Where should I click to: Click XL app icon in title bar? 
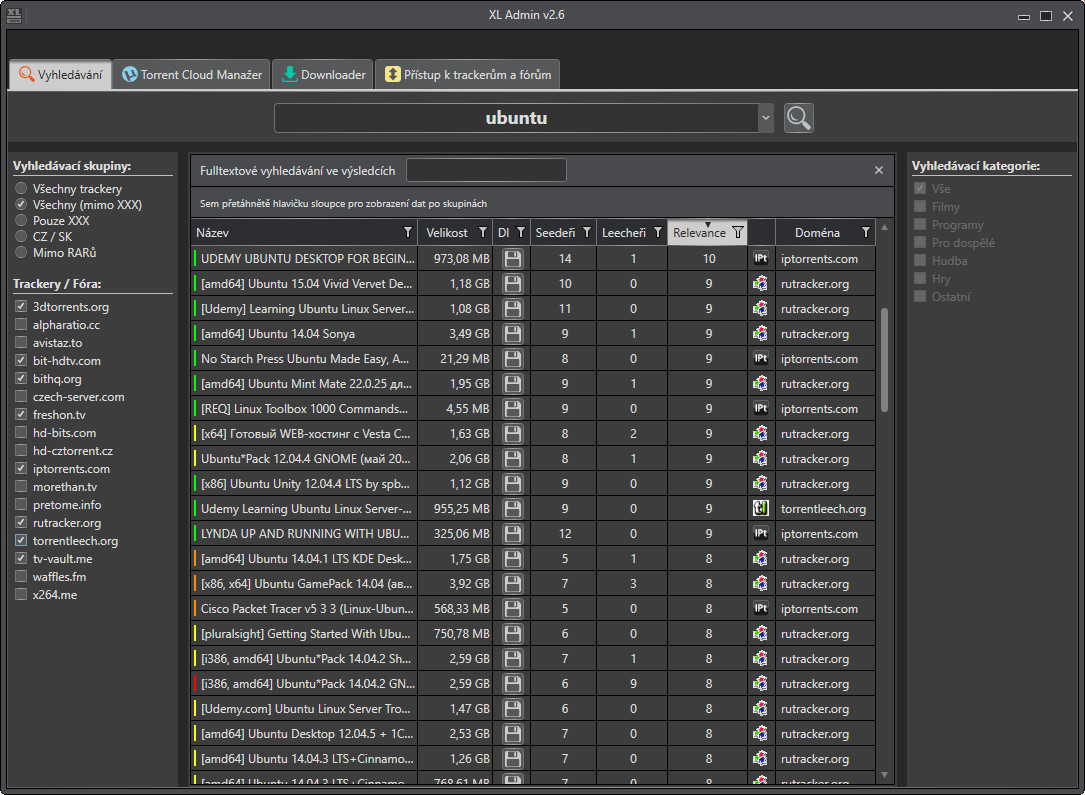tap(14, 15)
